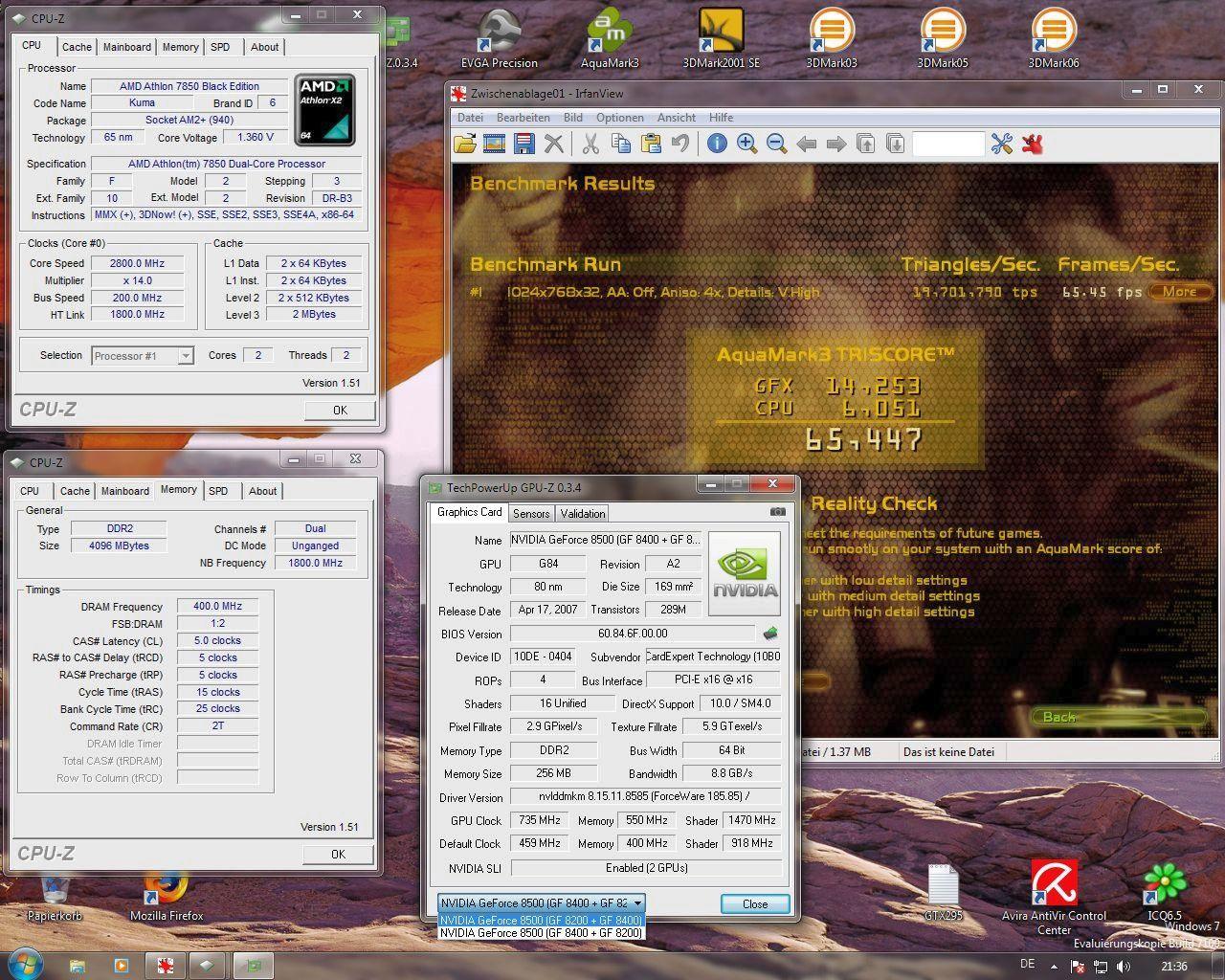
Task: Click the BIOS Version field 60.84.6F.00.00
Action: 633,634
